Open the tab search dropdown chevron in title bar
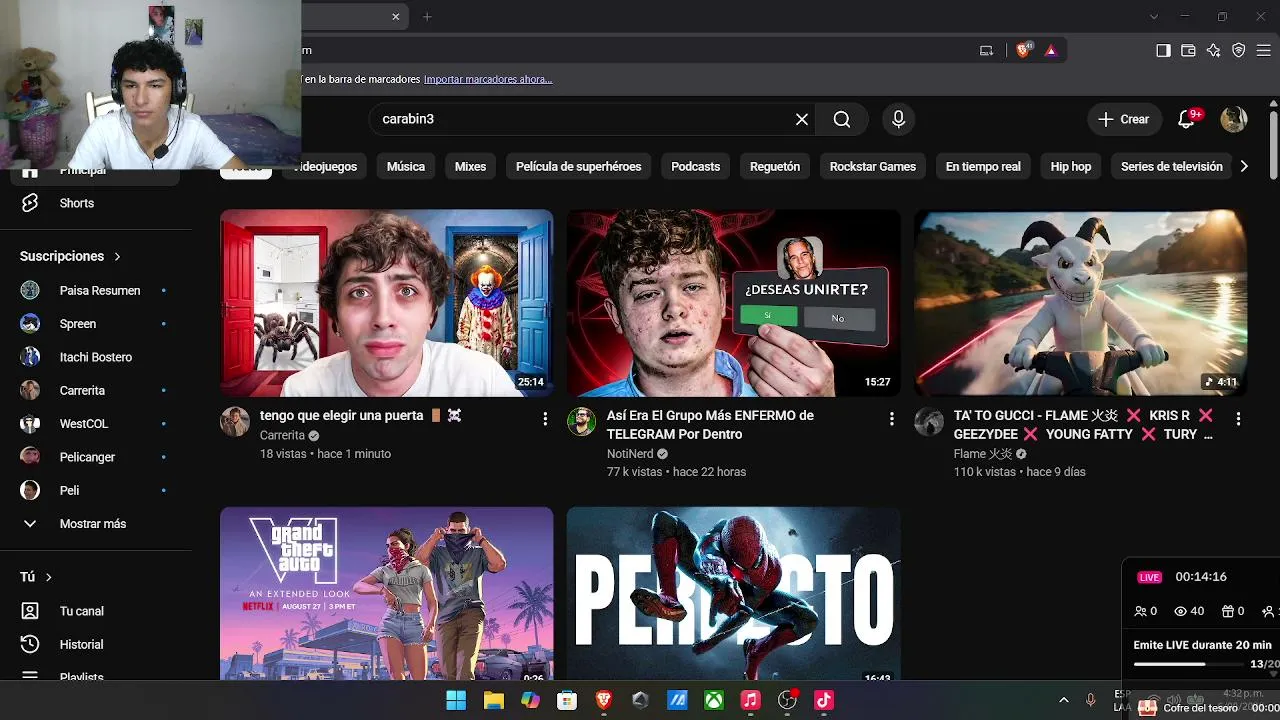The height and width of the screenshot is (720, 1280). (x=1154, y=16)
